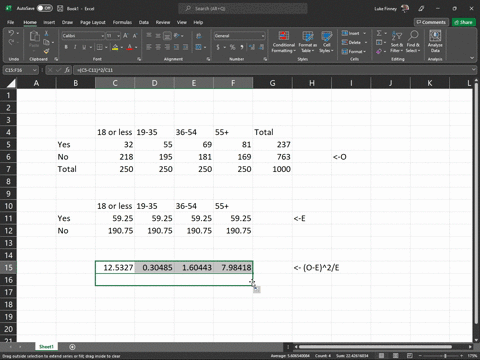The width and height of the screenshot is (480, 360).
Task: Click the yellow Fill Color swatch
Action: [115, 47]
